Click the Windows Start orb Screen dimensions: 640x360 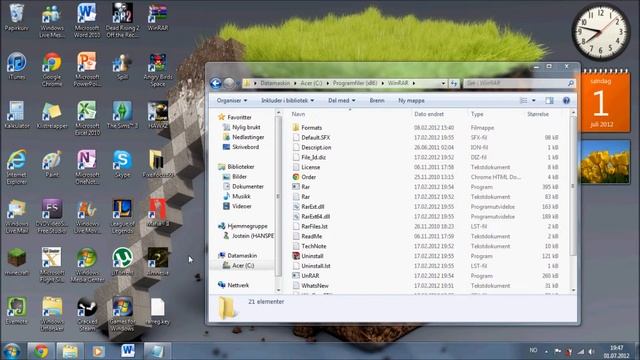(11, 351)
